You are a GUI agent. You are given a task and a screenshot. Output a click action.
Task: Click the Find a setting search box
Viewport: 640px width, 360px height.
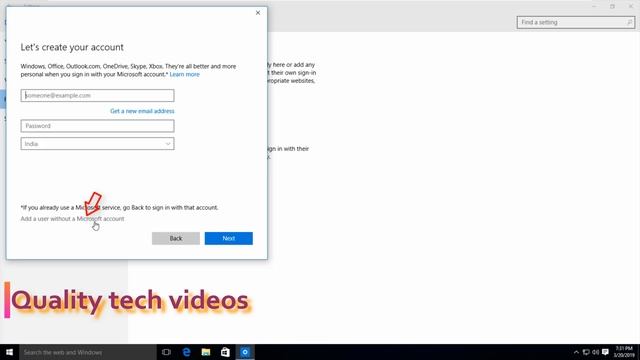(x=576, y=22)
